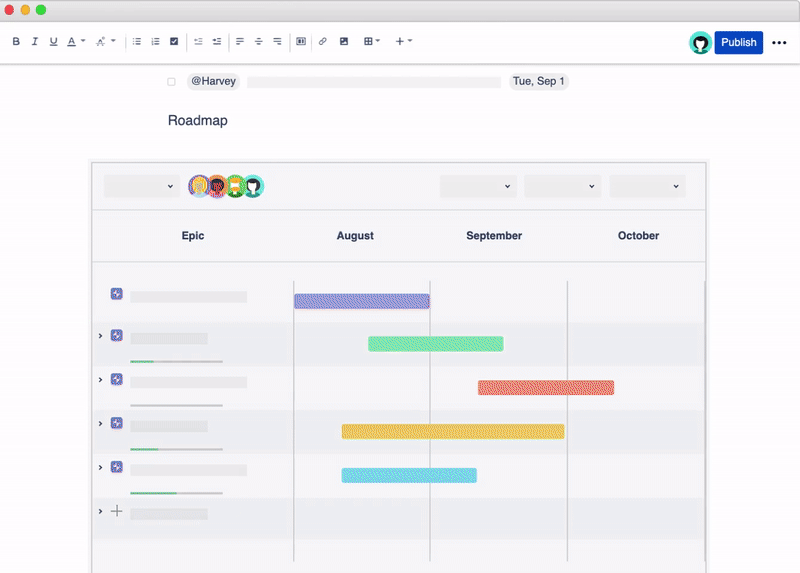Image resolution: width=800 pixels, height=573 pixels.
Task: Click the September column header
Action: (x=494, y=236)
